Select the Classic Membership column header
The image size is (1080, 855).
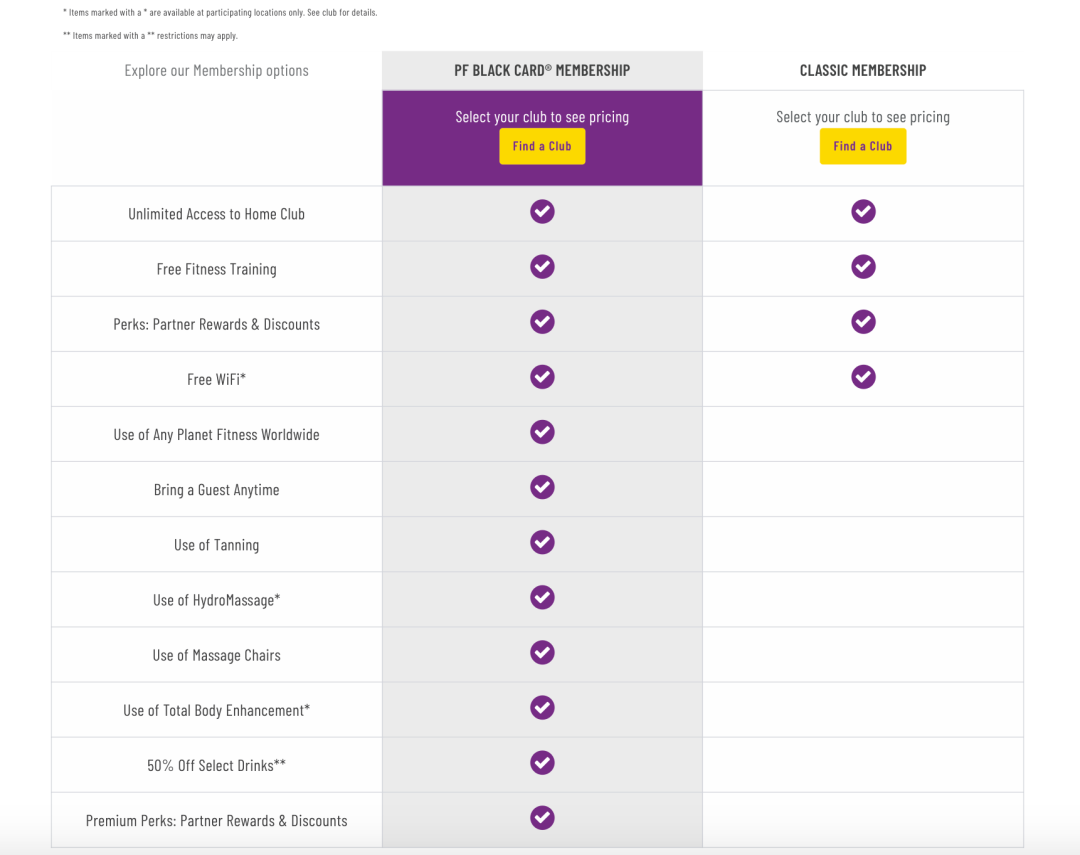[x=862, y=71]
